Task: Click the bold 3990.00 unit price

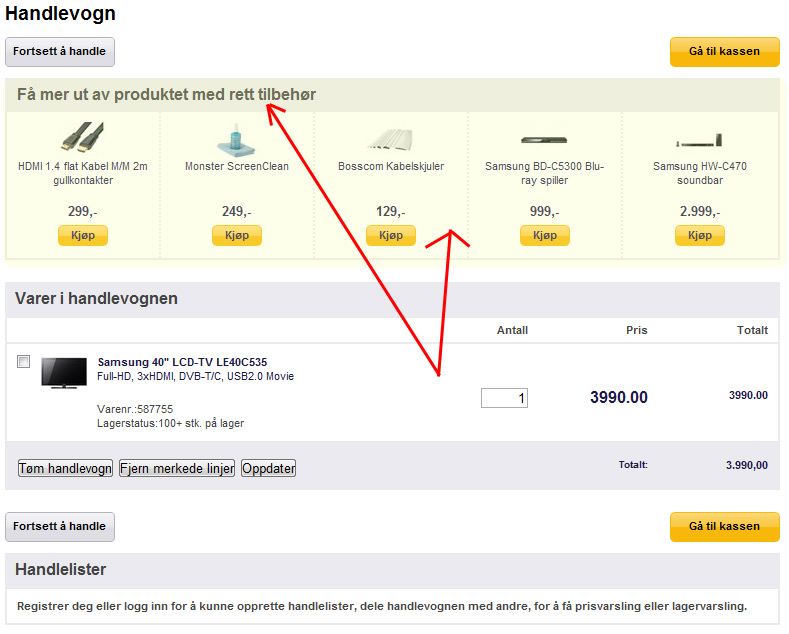Action: pos(619,398)
